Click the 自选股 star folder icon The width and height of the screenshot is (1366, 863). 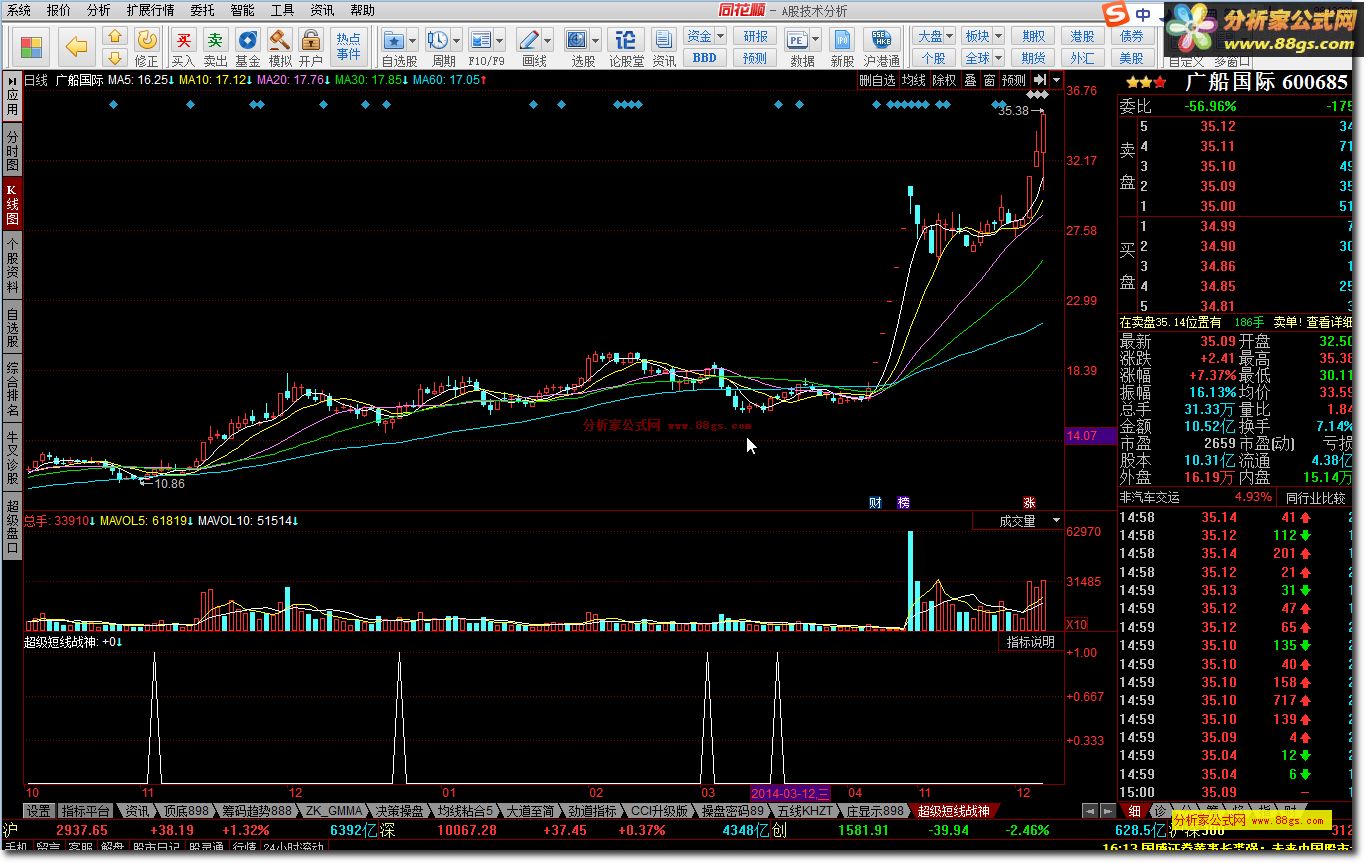click(395, 40)
